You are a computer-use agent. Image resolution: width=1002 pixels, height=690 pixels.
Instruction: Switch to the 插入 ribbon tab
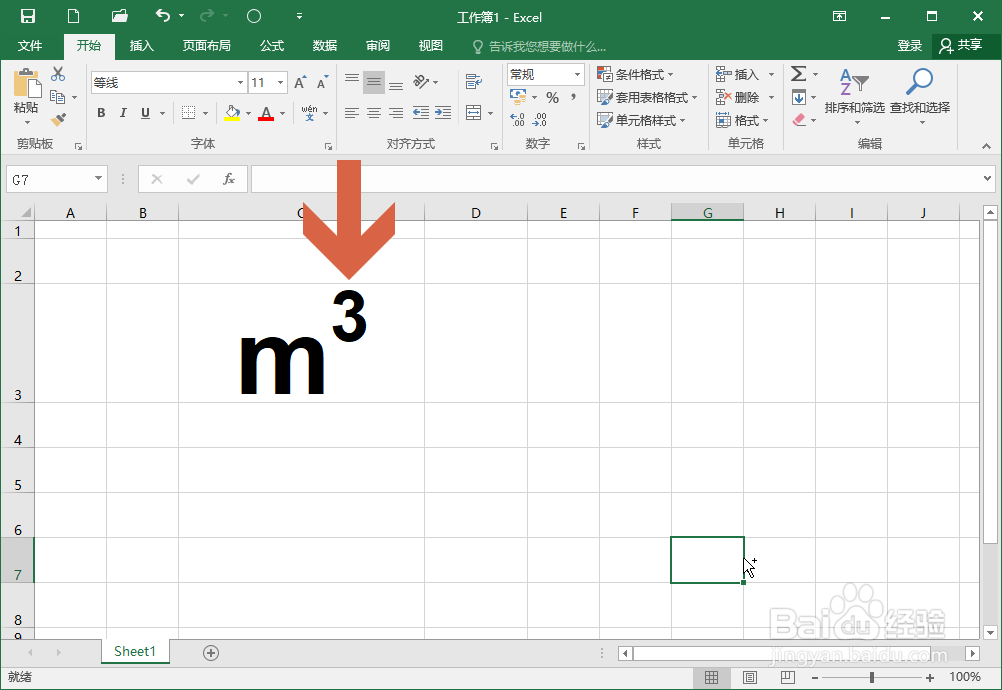[x=141, y=45]
